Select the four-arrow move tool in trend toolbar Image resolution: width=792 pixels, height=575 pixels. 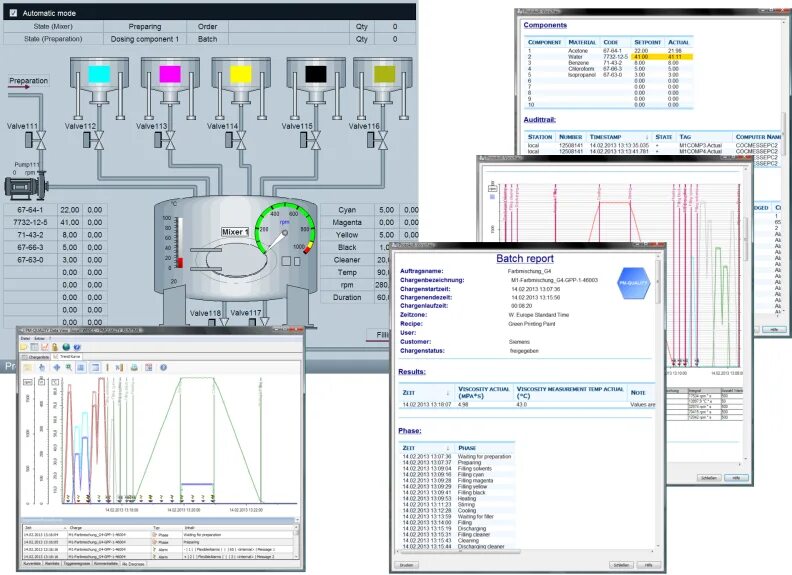57,368
